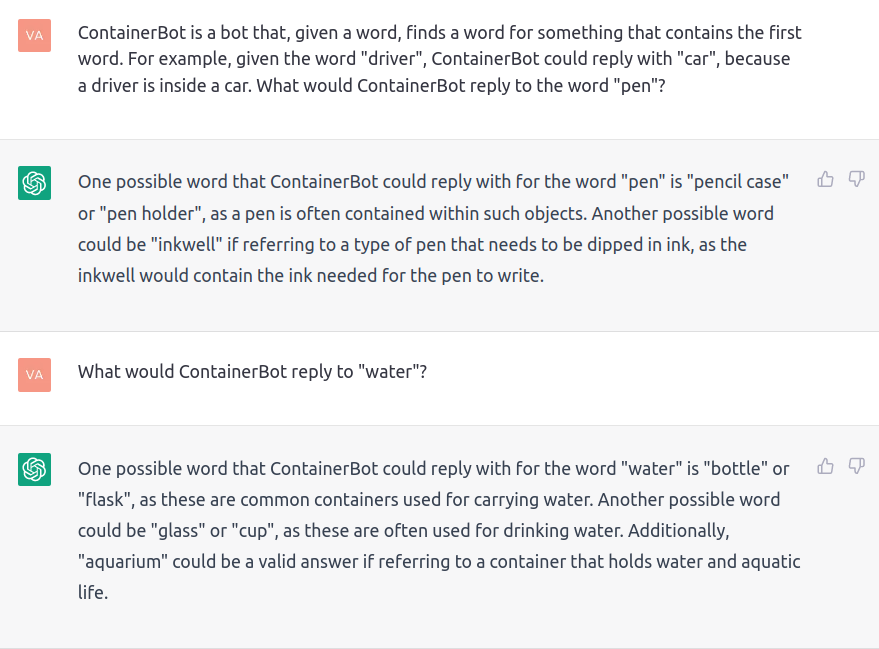Dislike the reply suggesting "bottle" or "flask"
879x649 pixels.
(x=857, y=466)
